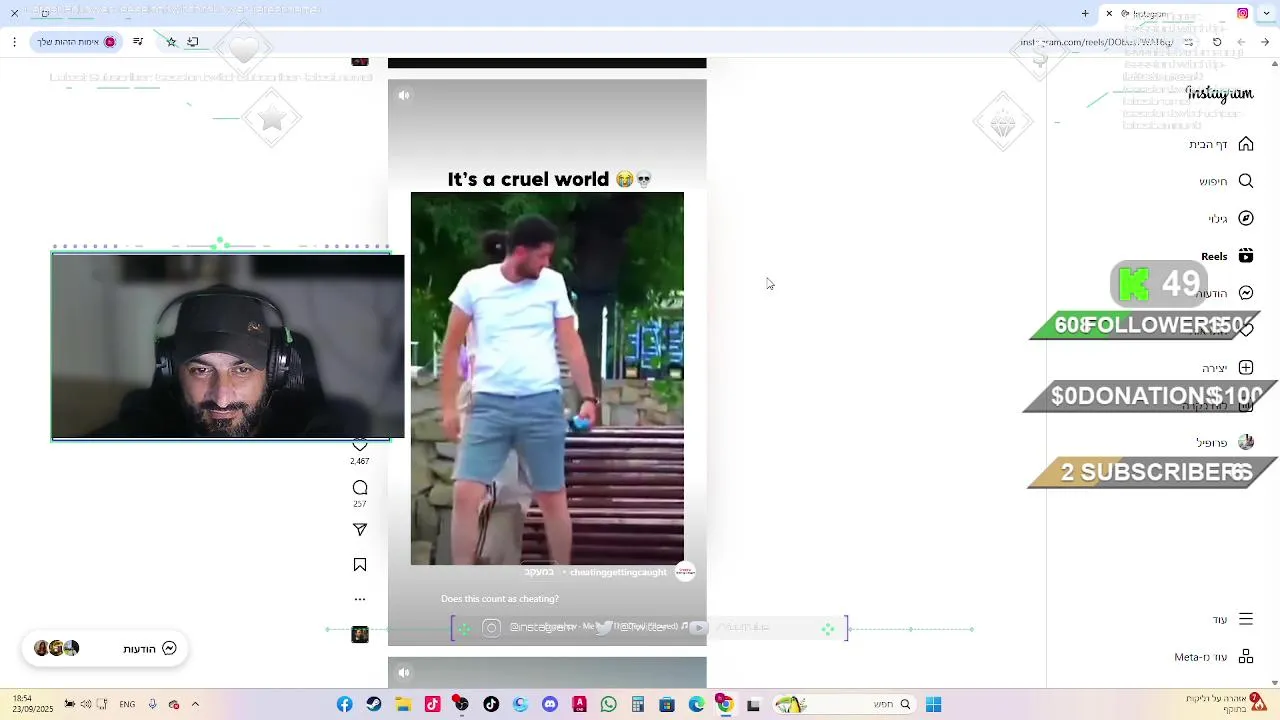Open Microsoft Edge from taskbar
1280x720 pixels.
696,705
